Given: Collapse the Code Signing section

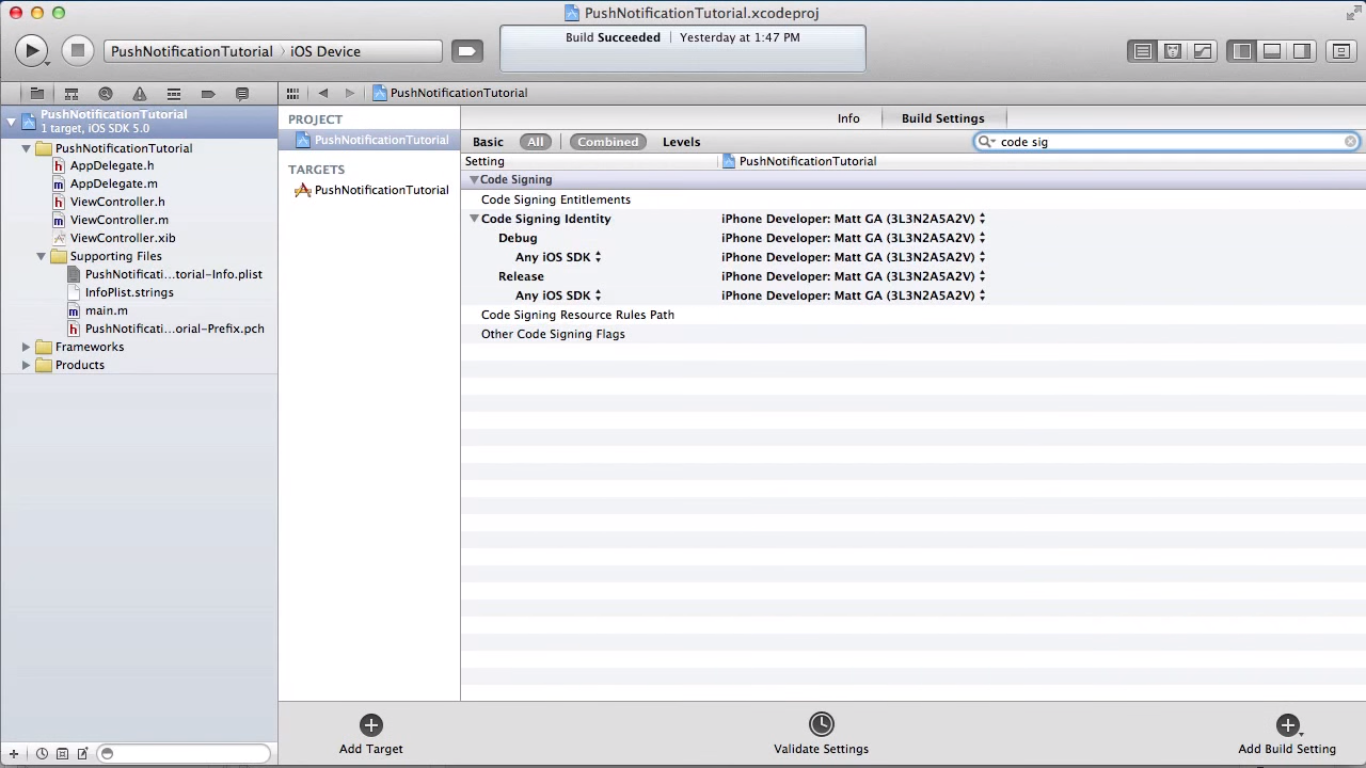Looking at the screenshot, I should 474,180.
